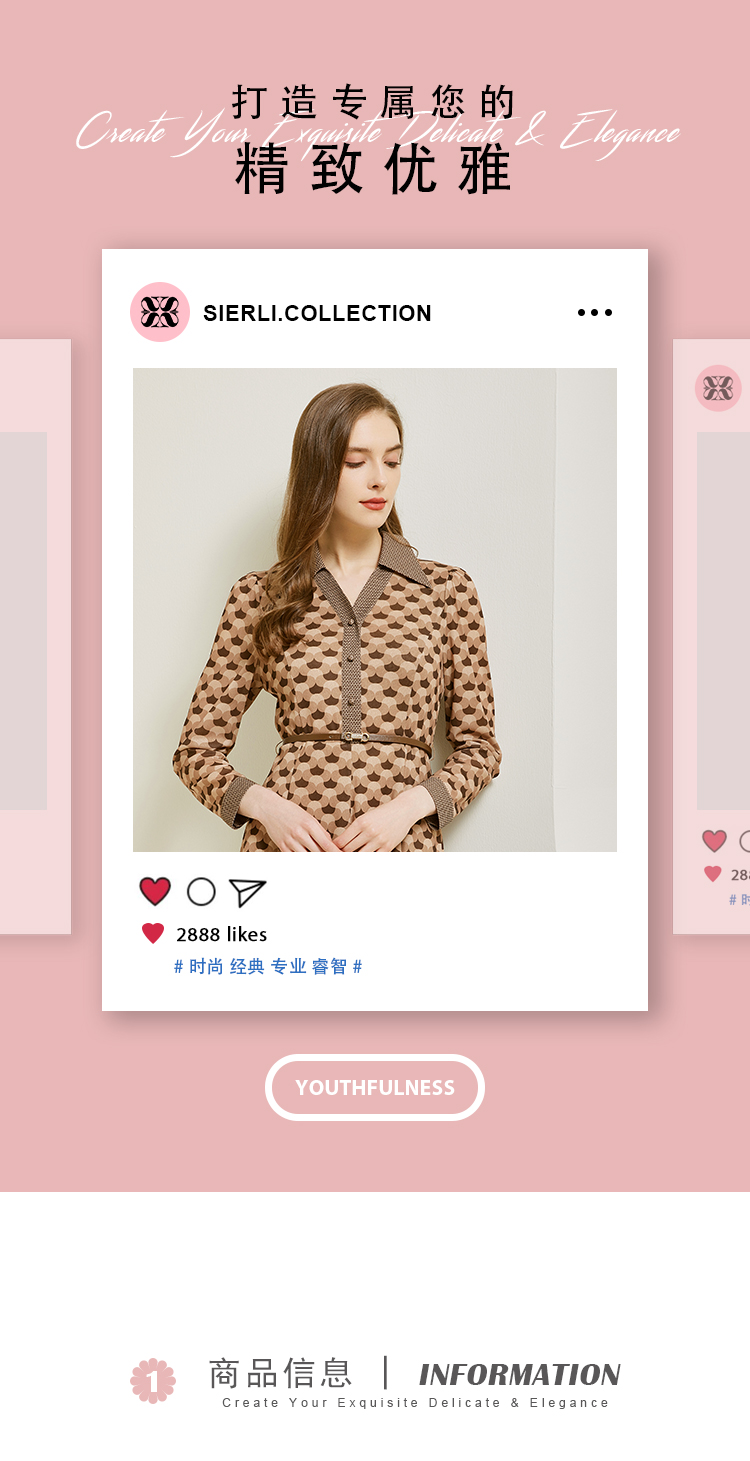Open the model dress photo in the post

coord(375,610)
